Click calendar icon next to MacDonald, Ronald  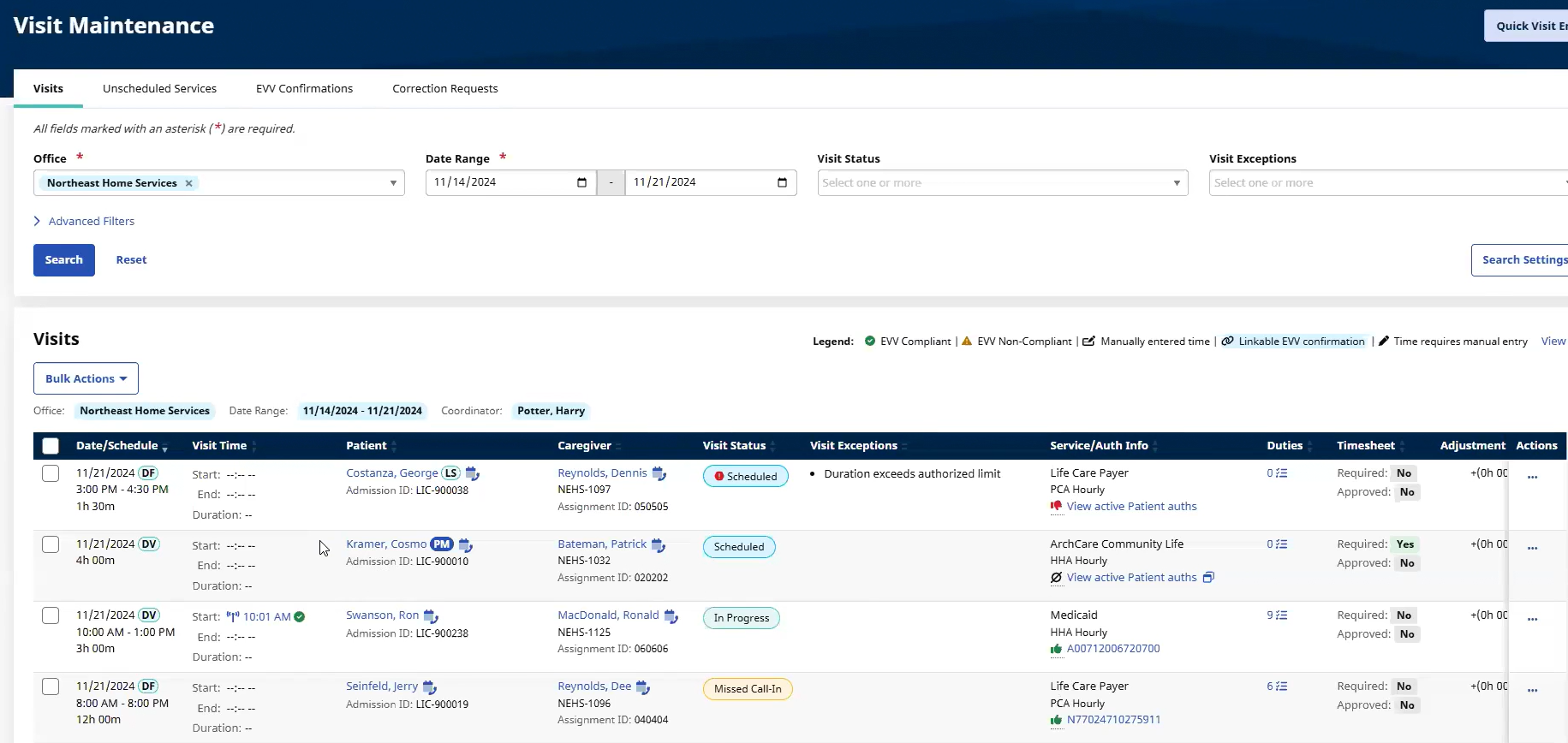(671, 616)
